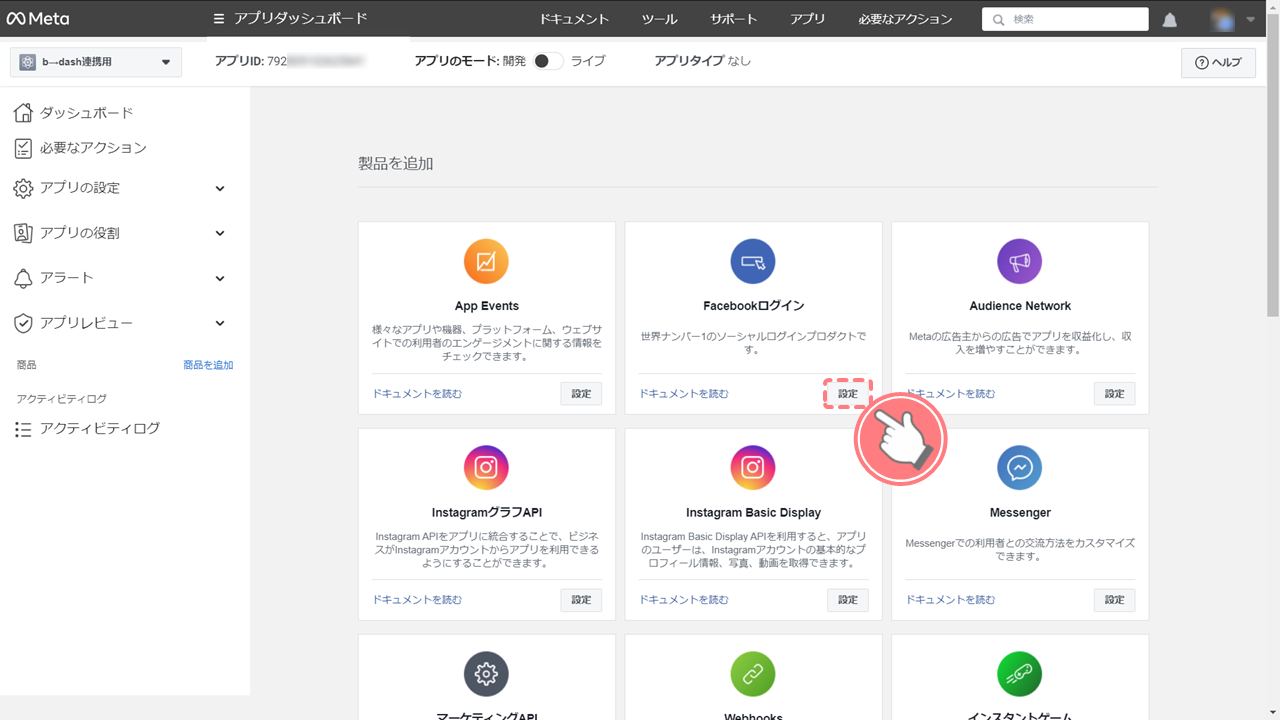Click the アクティビティログ list icon
This screenshot has width=1280, height=720.
(23, 429)
